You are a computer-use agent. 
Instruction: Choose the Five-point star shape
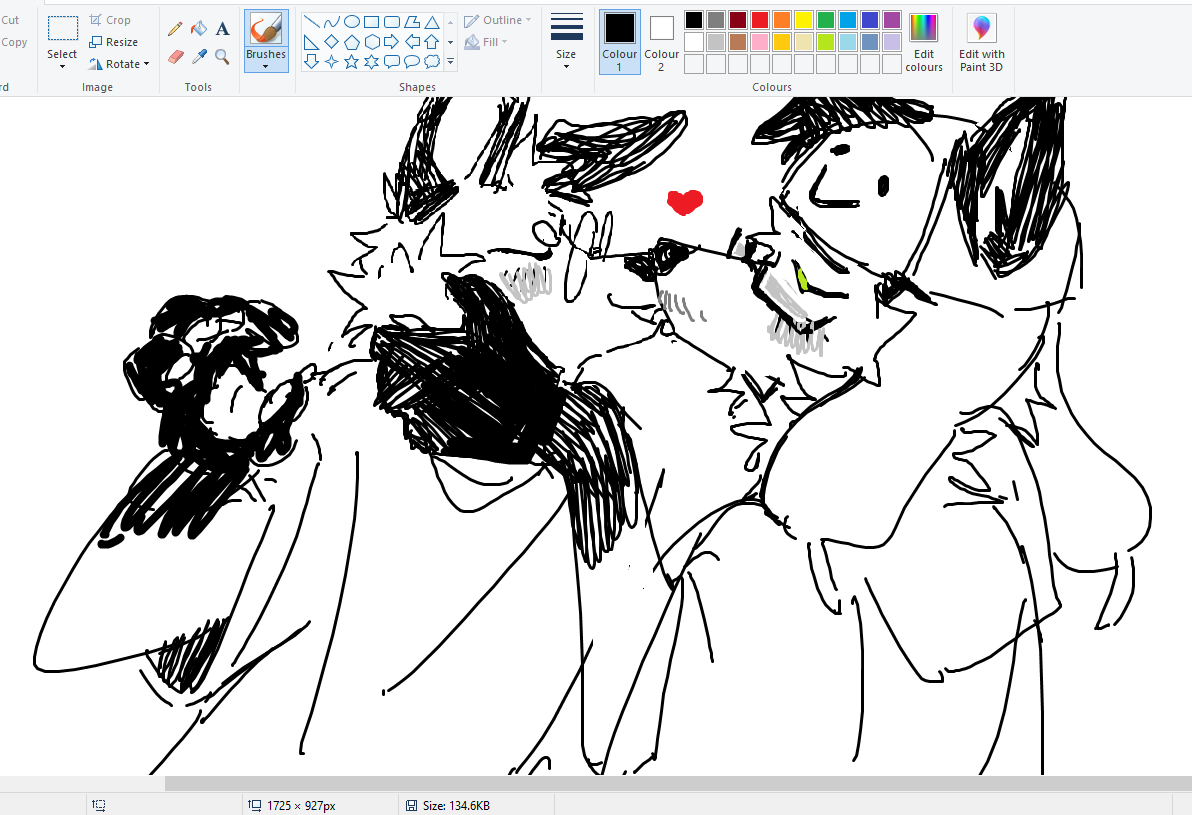tap(351, 62)
